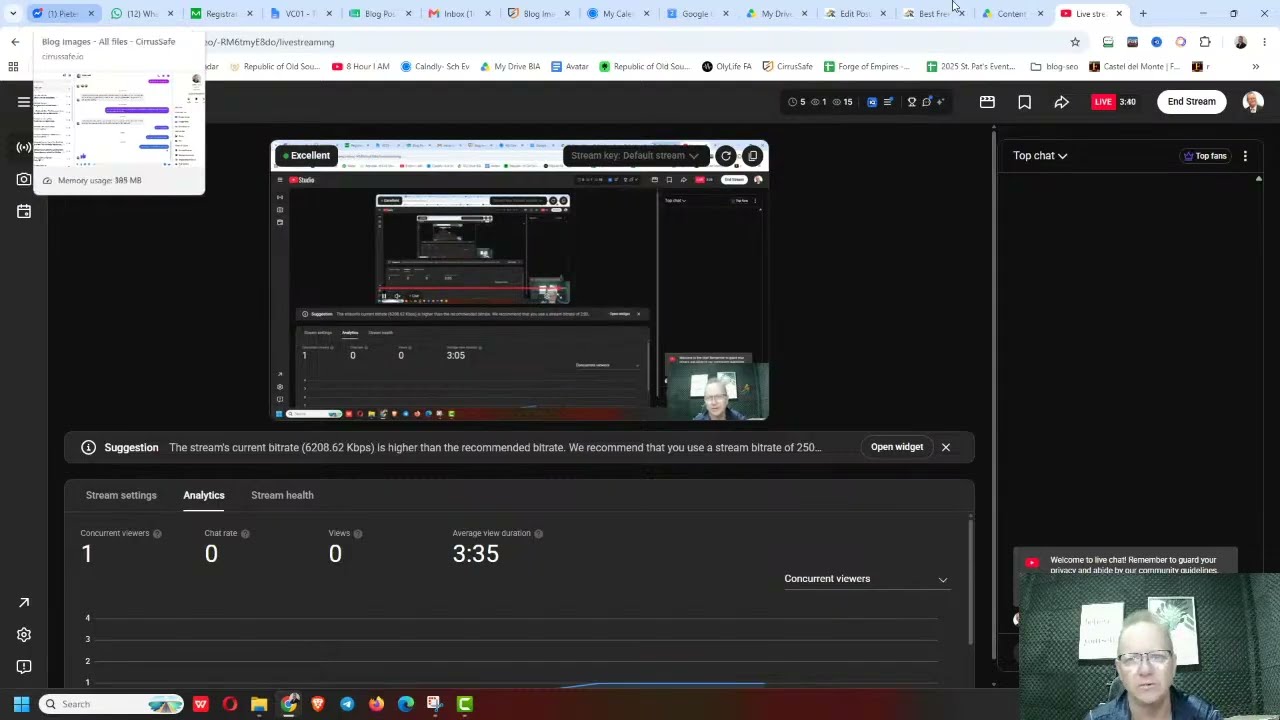Go back with the browser back arrow
Image resolution: width=1280 pixels, height=720 pixels.
15,42
